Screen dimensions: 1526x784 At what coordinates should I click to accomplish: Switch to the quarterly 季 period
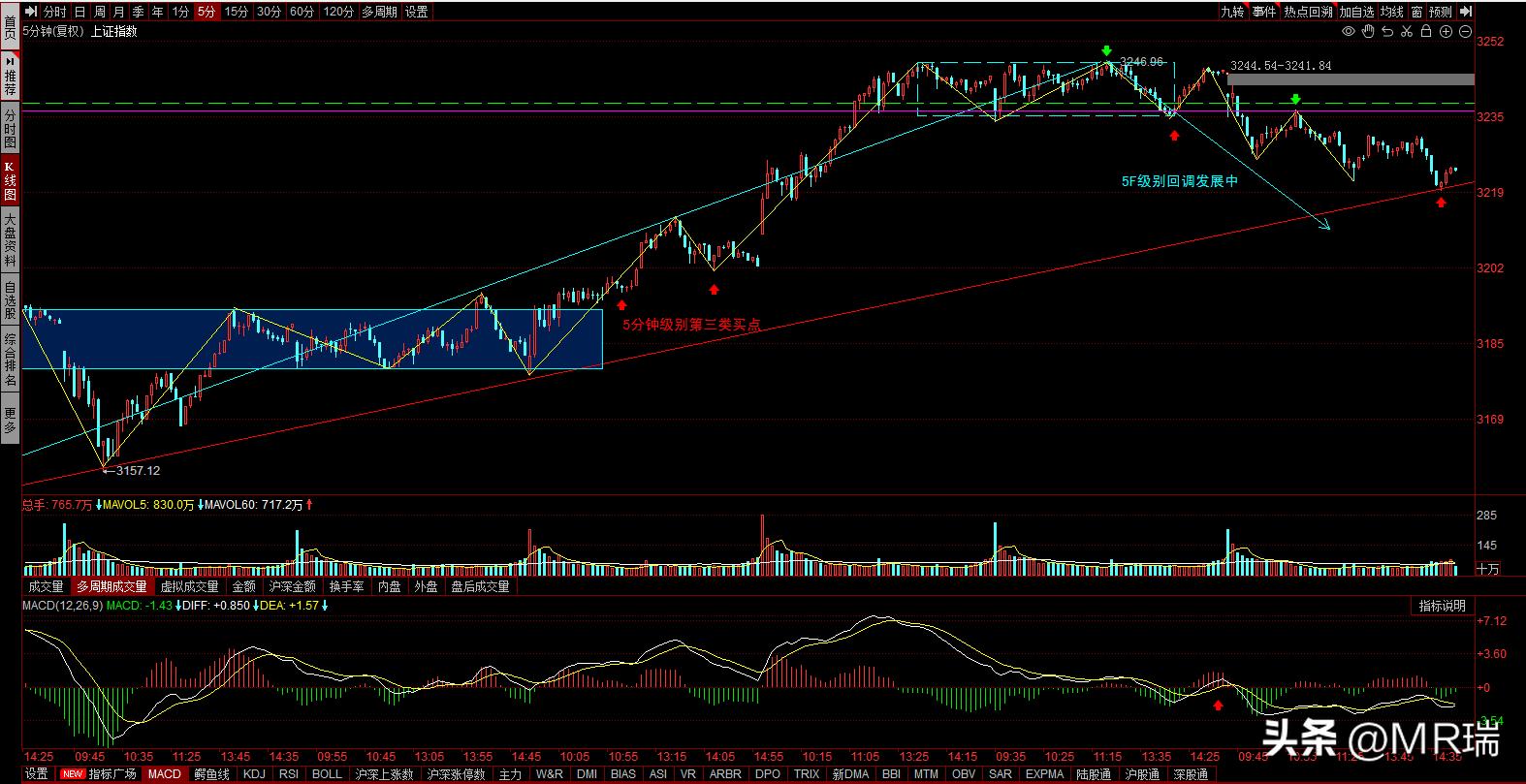click(x=138, y=12)
